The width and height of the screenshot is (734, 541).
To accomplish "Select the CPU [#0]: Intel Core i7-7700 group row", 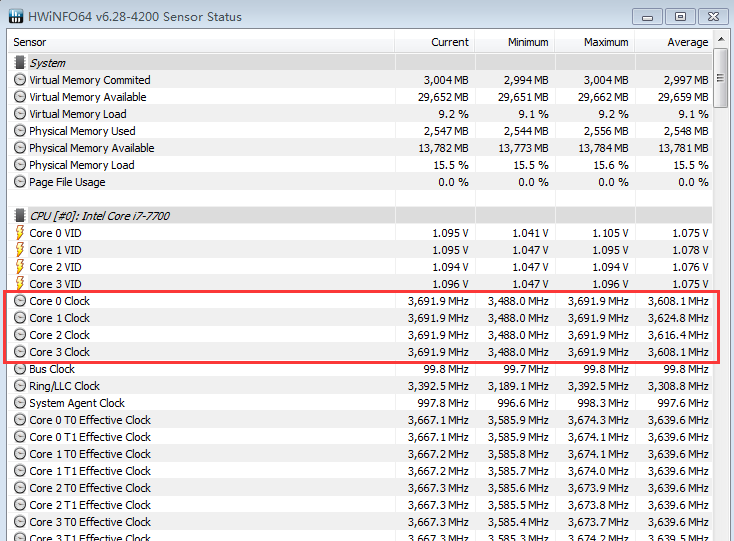I will [360, 216].
